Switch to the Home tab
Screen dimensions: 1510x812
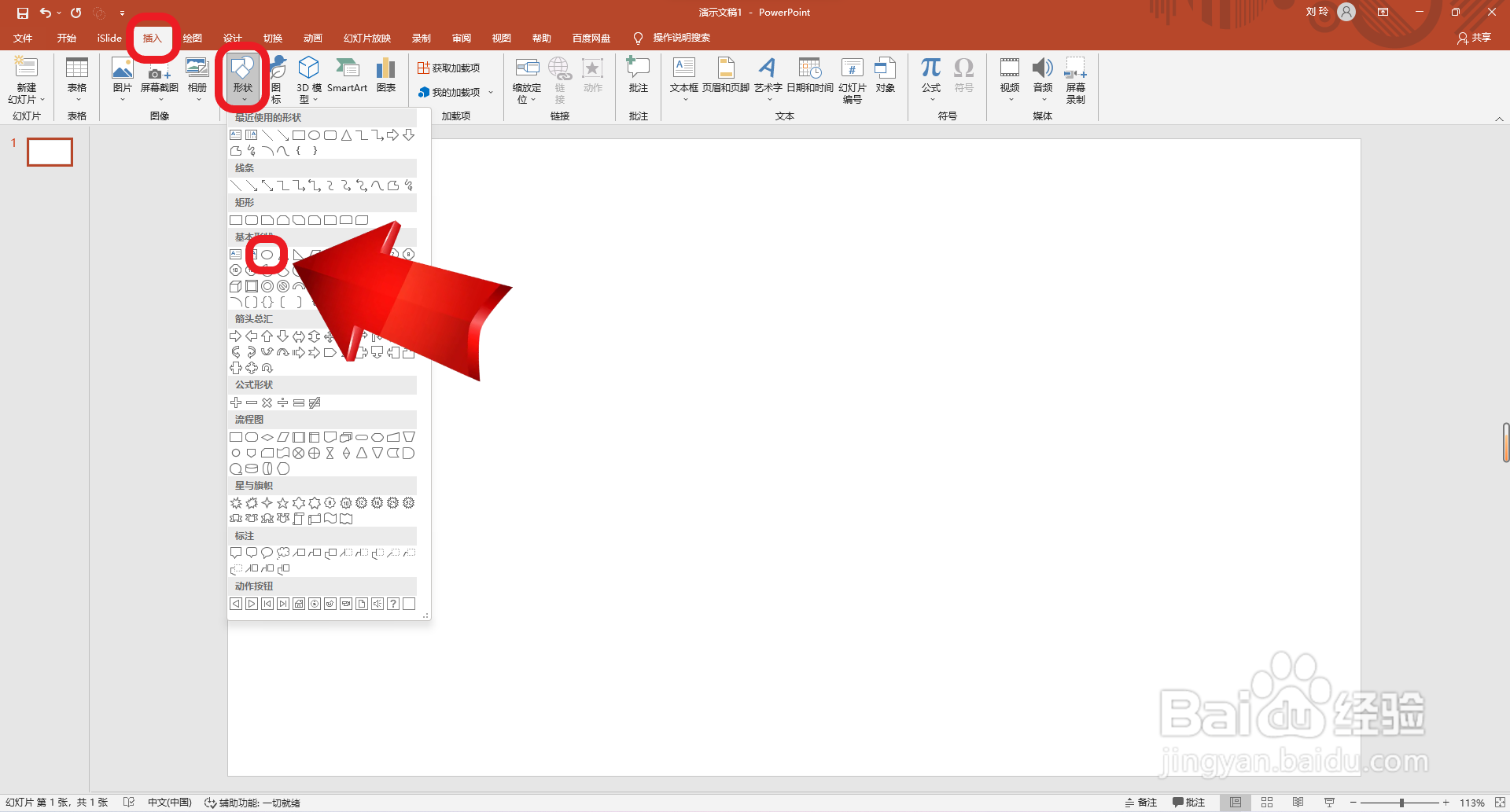(67, 39)
